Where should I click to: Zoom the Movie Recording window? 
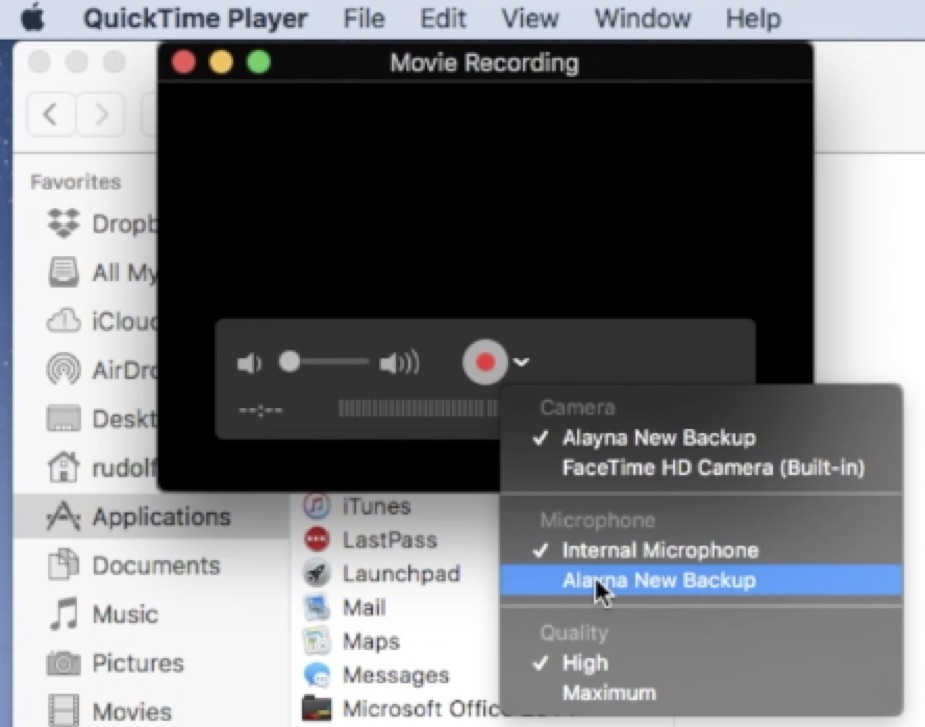click(259, 62)
